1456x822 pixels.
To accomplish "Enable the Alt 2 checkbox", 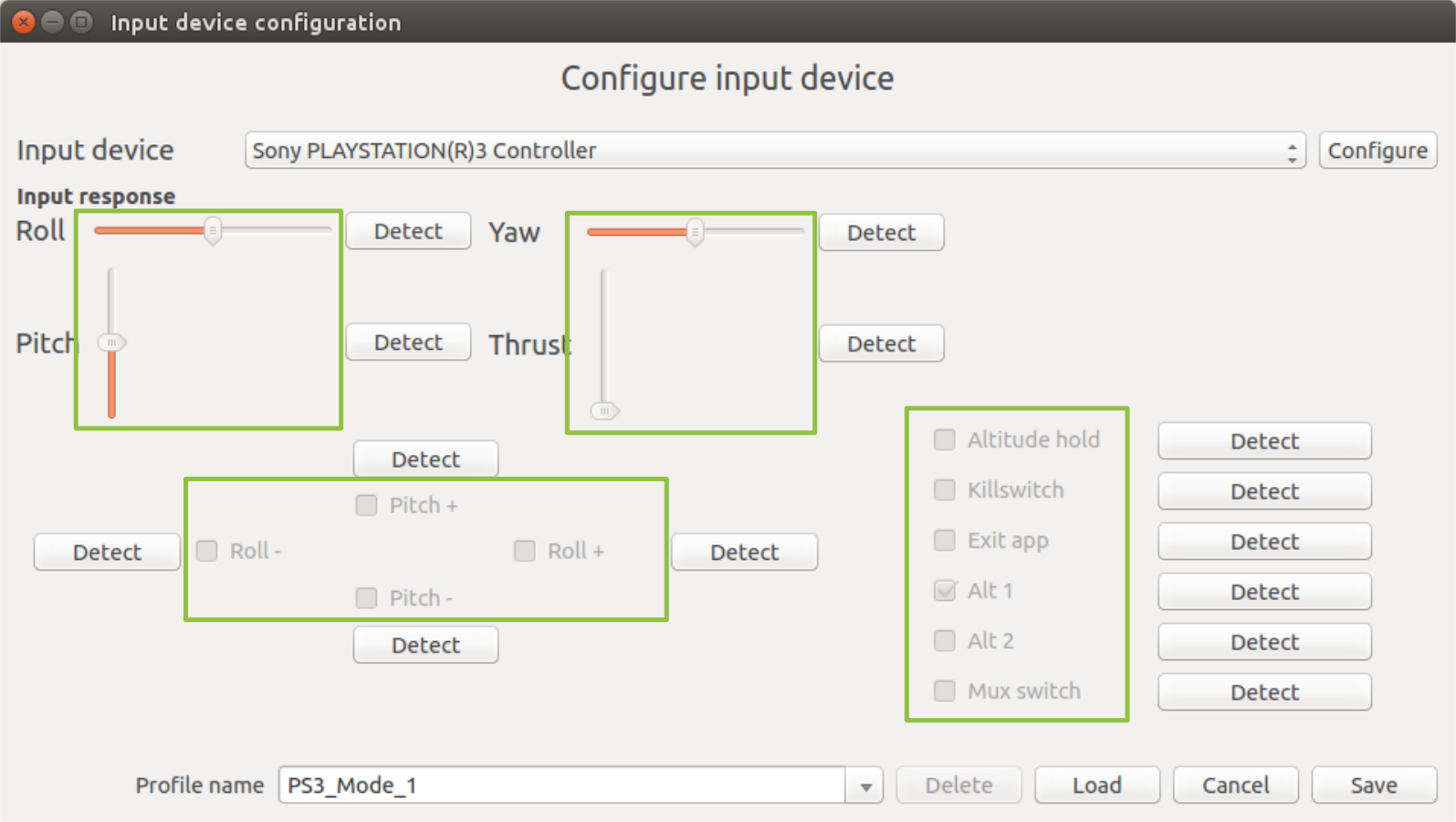I will click(x=944, y=640).
